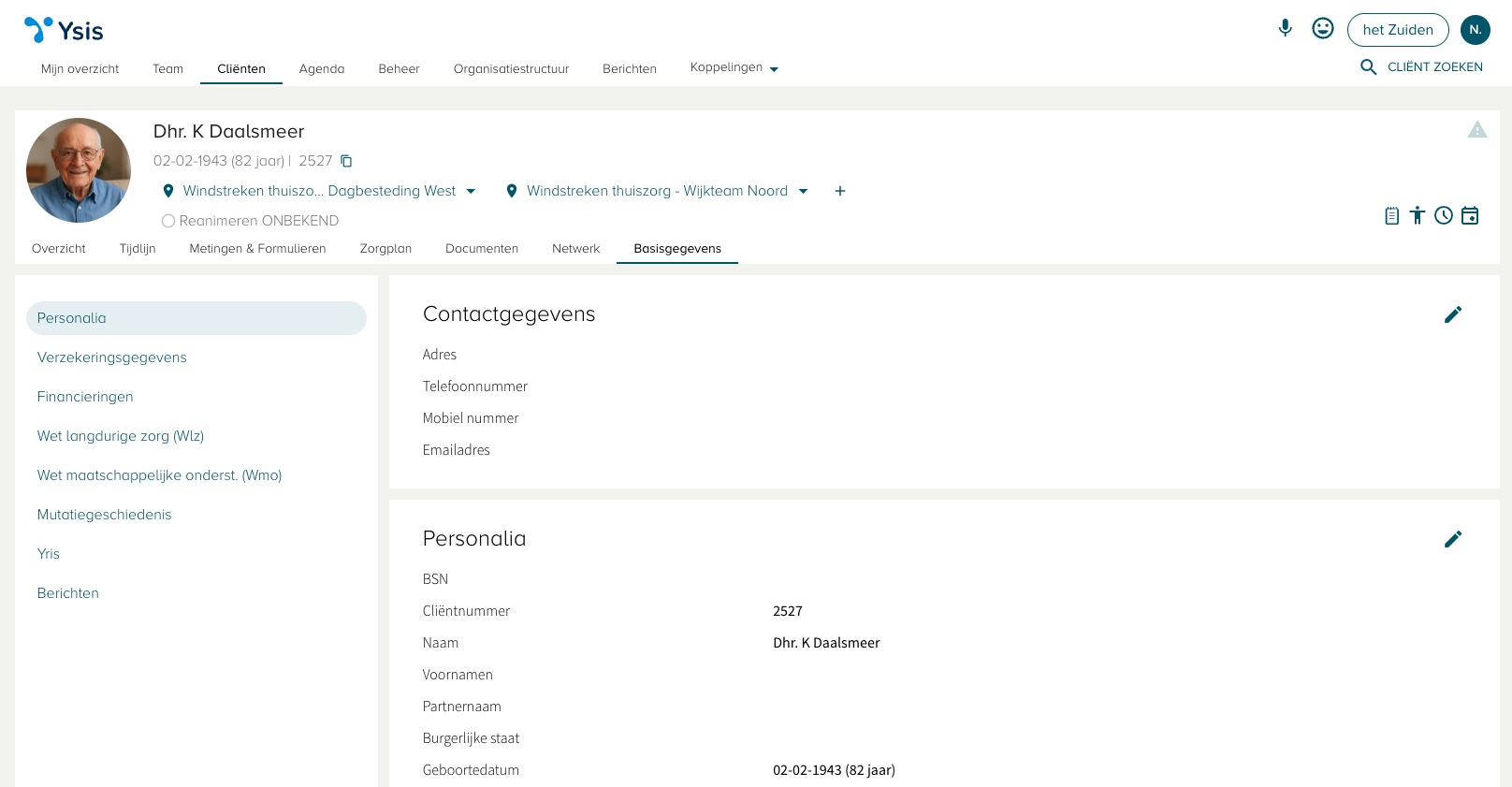
Task: Open the clock history icon
Action: coord(1444,216)
